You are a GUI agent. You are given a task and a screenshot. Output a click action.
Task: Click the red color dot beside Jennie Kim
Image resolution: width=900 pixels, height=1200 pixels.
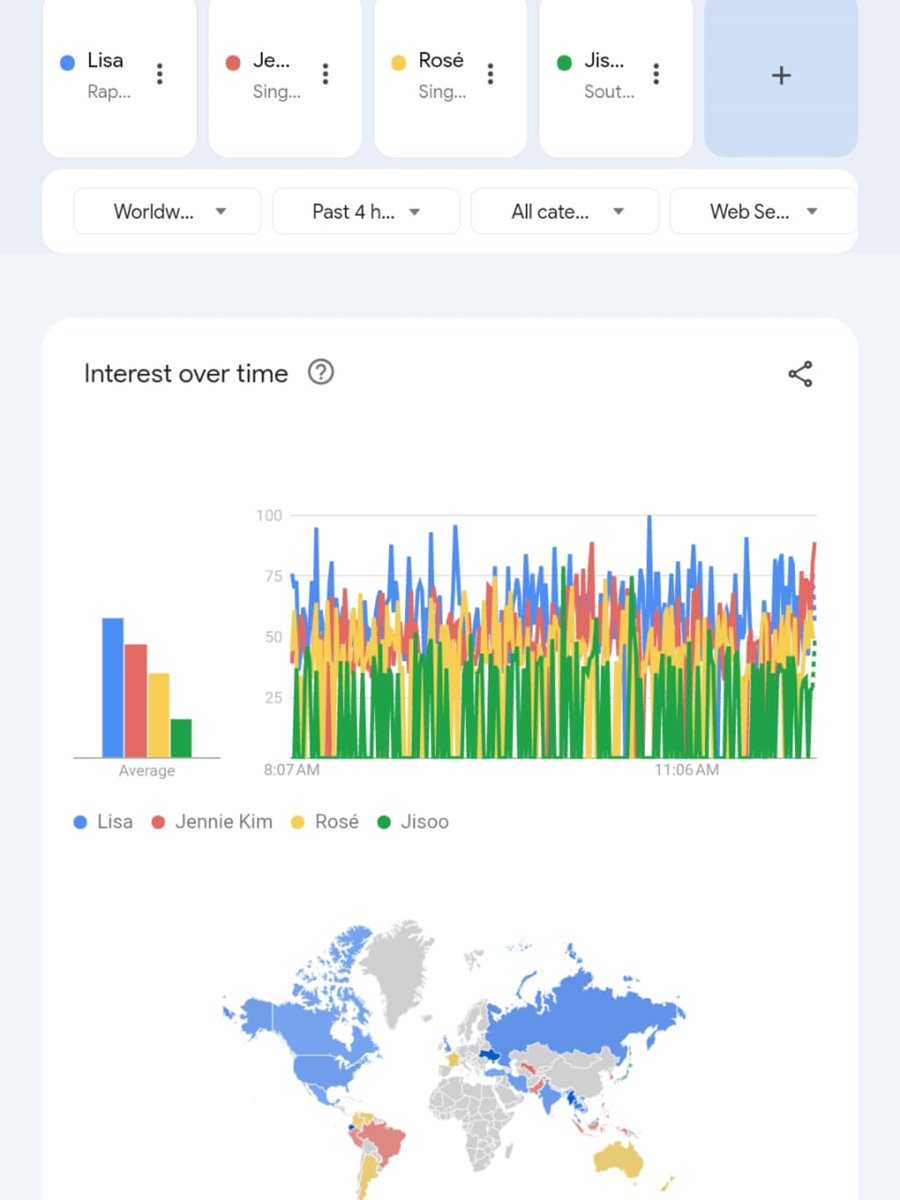coord(160,821)
